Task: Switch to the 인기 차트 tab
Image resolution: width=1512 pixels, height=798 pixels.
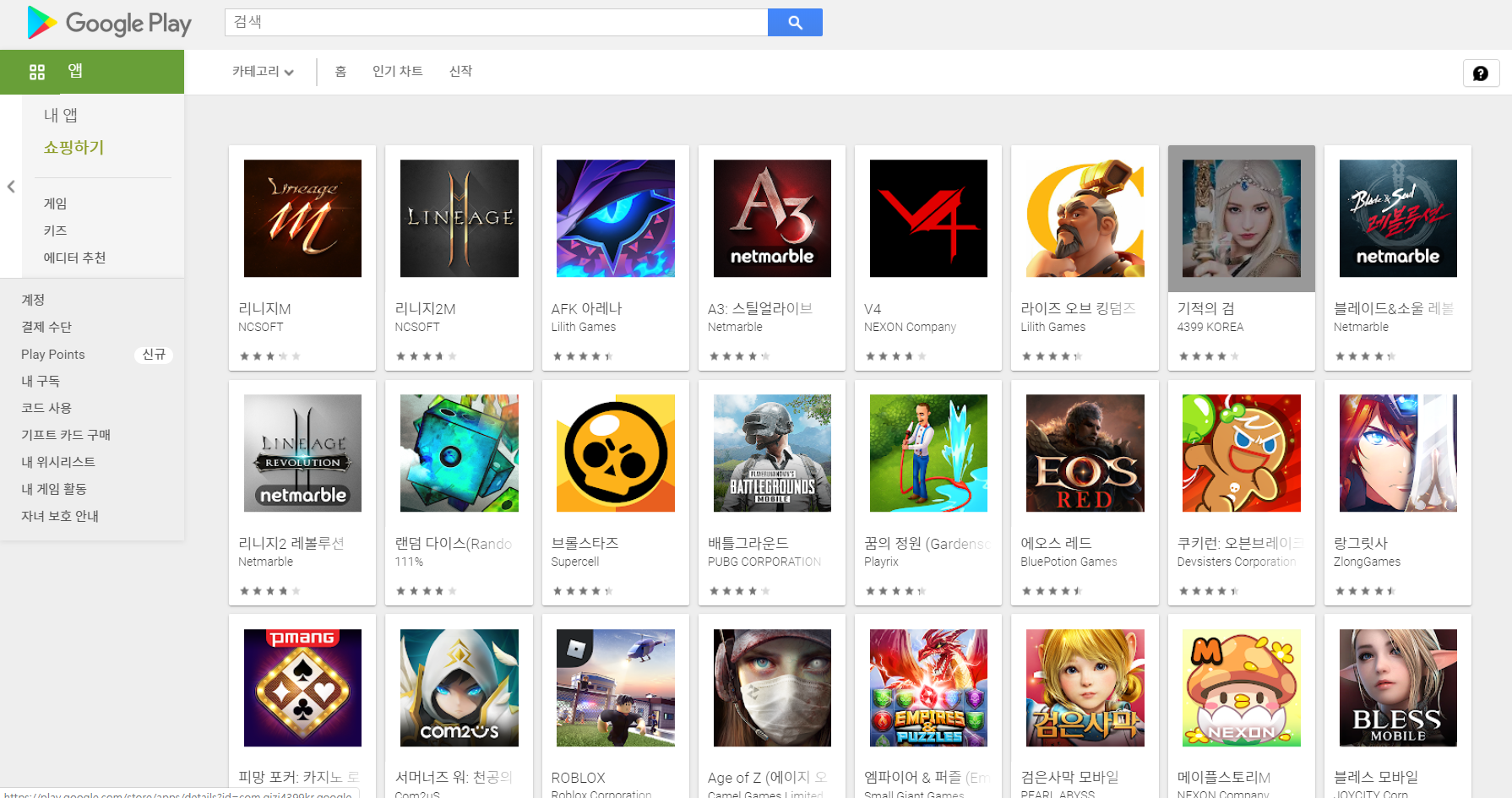Action: [x=397, y=72]
